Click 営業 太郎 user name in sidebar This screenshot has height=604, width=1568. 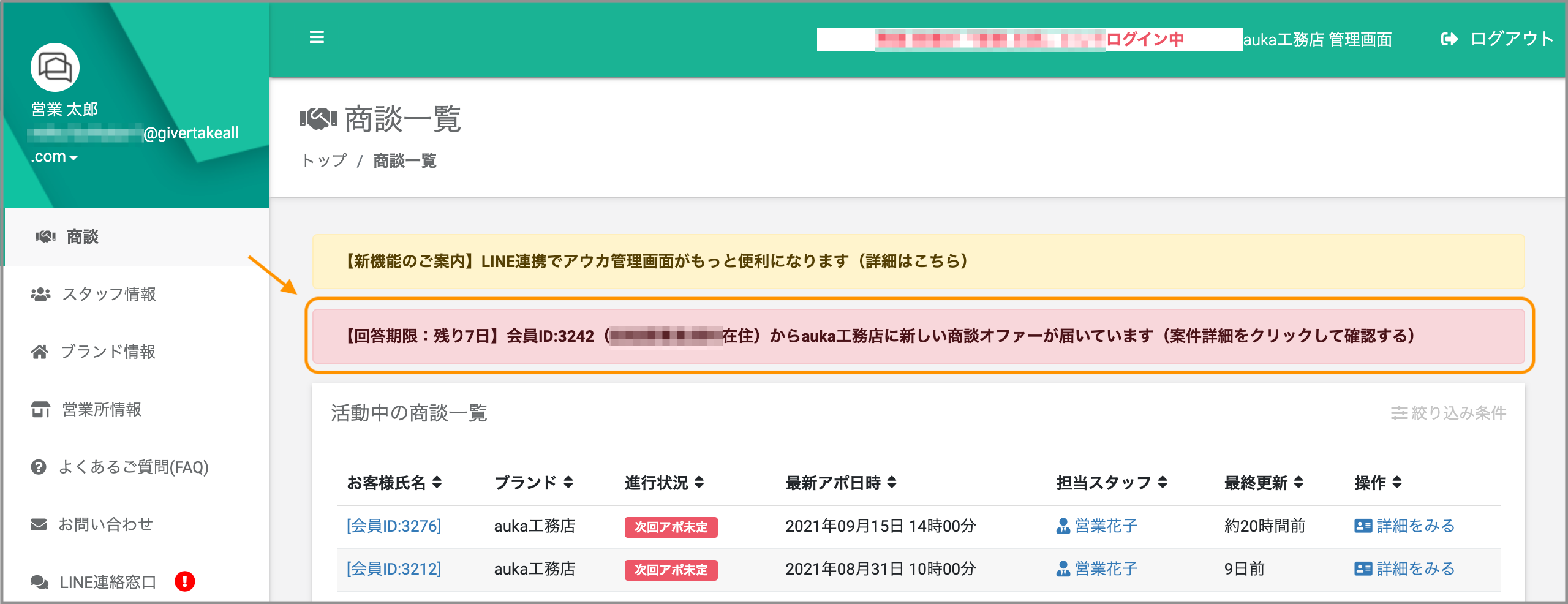click(x=64, y=109)
